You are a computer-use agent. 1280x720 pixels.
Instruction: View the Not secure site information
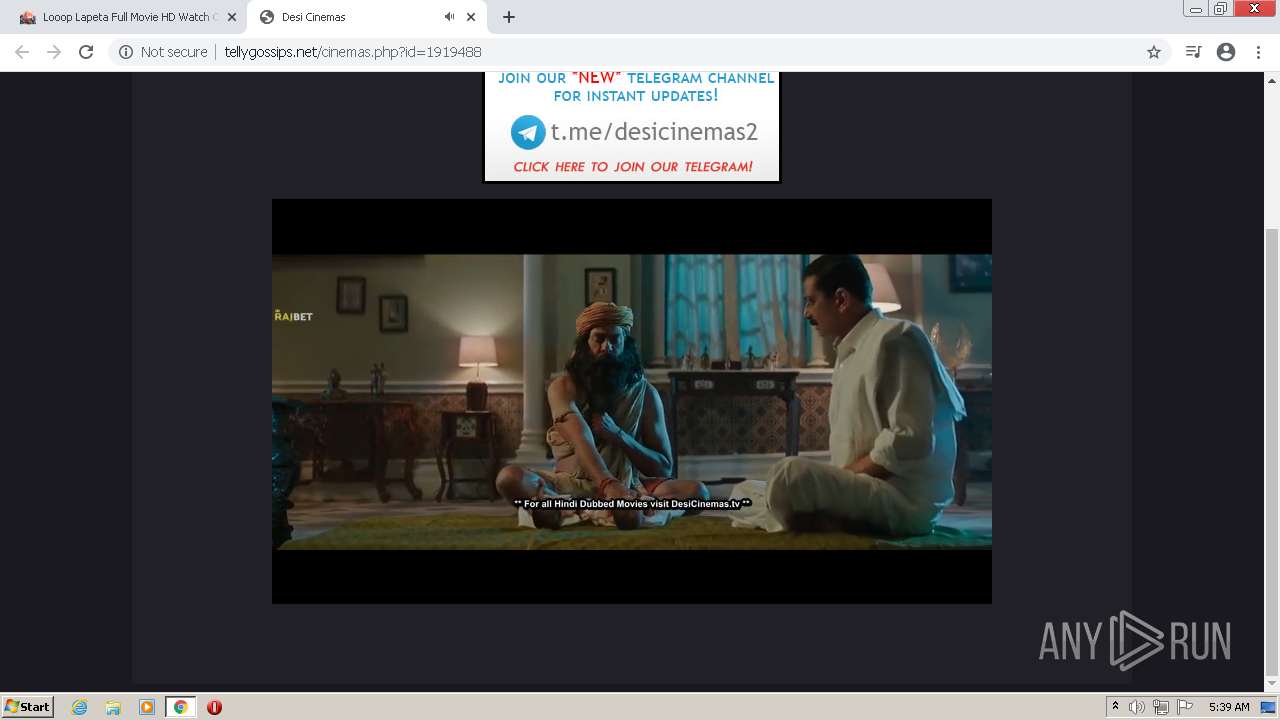point(163,52)
